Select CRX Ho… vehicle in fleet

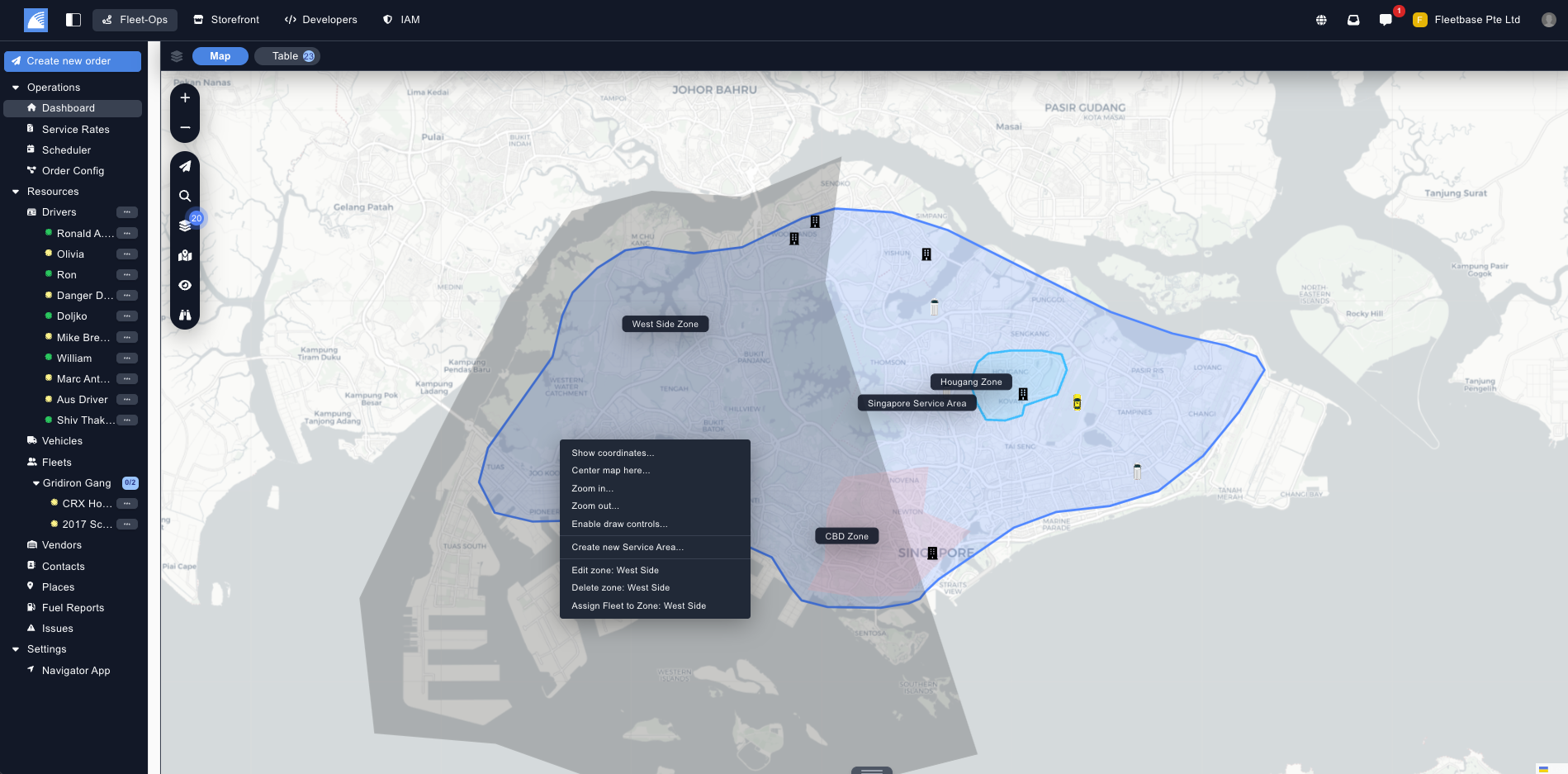[x=86, y=504]
